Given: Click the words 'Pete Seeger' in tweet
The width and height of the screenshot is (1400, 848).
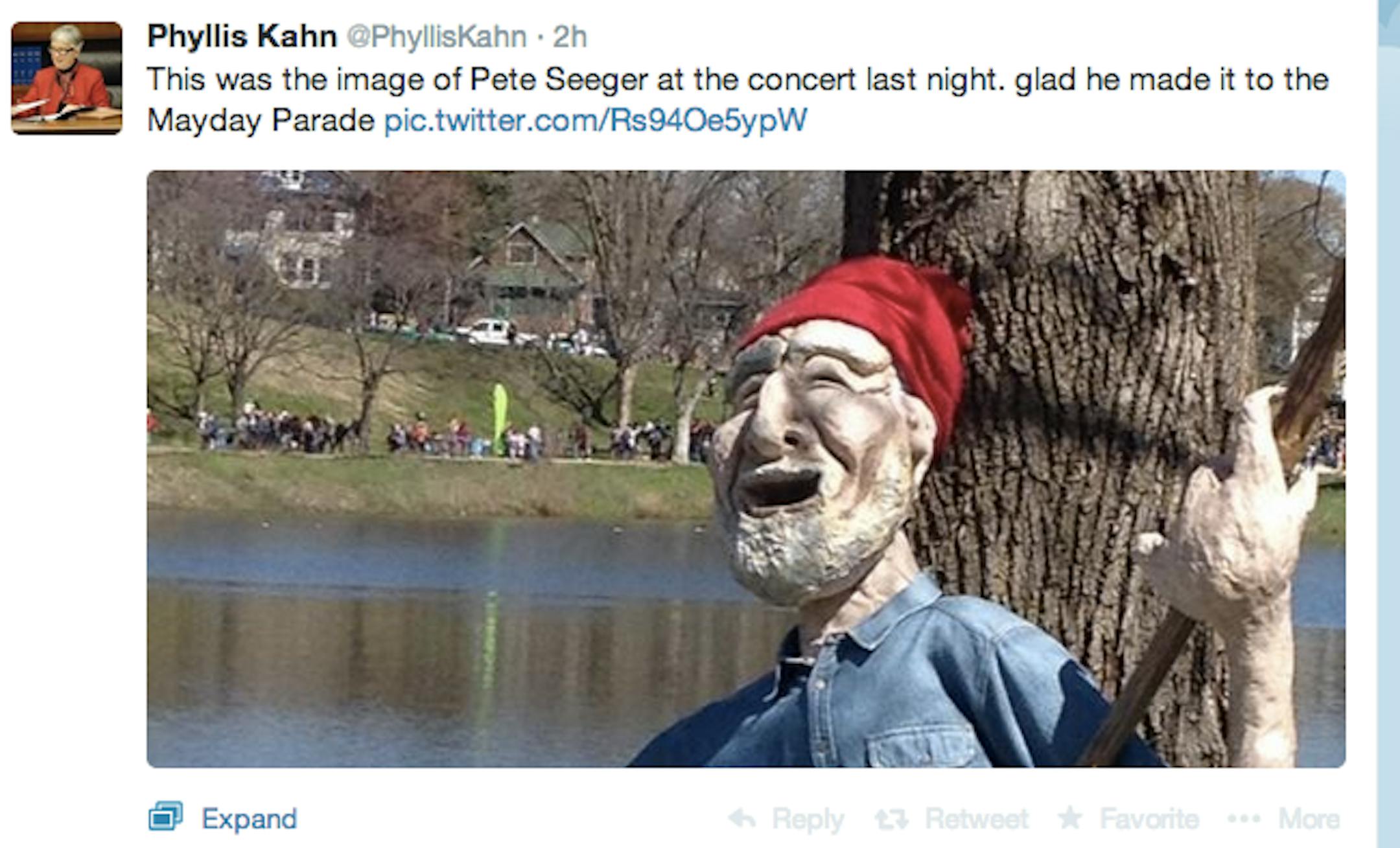Looking at the screenshot, I should click(558, 80).
